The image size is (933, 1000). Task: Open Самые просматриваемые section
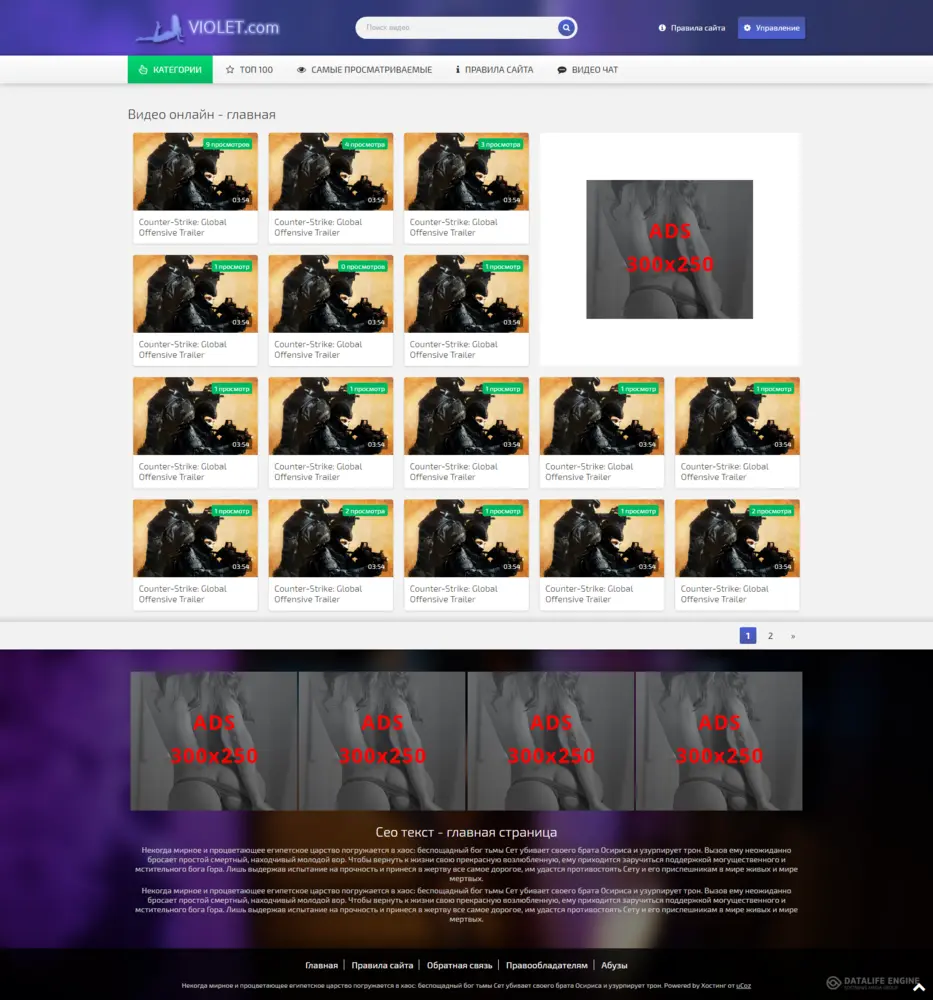click(x=364, y=70)
